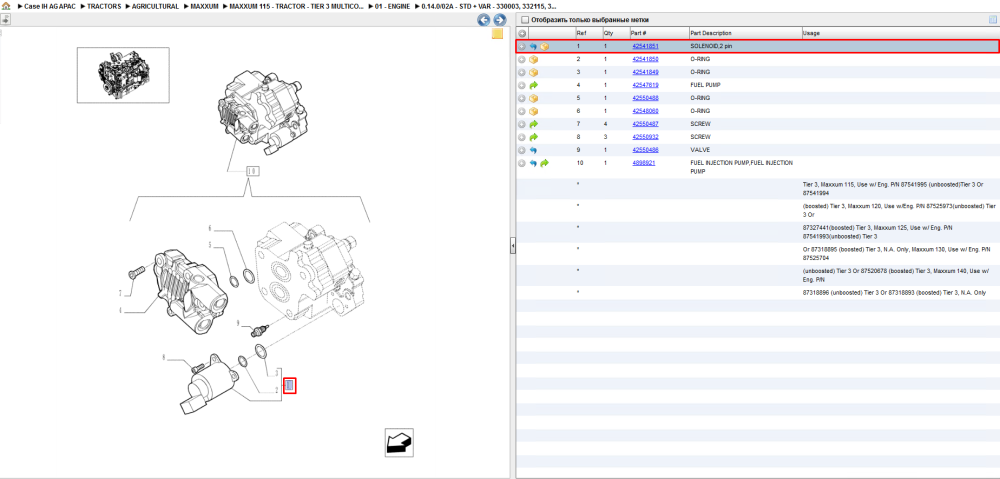1000x479 pixels.
Task: Open 'AGRICULTURAL' breadcrumb
Action: [155, 6]
